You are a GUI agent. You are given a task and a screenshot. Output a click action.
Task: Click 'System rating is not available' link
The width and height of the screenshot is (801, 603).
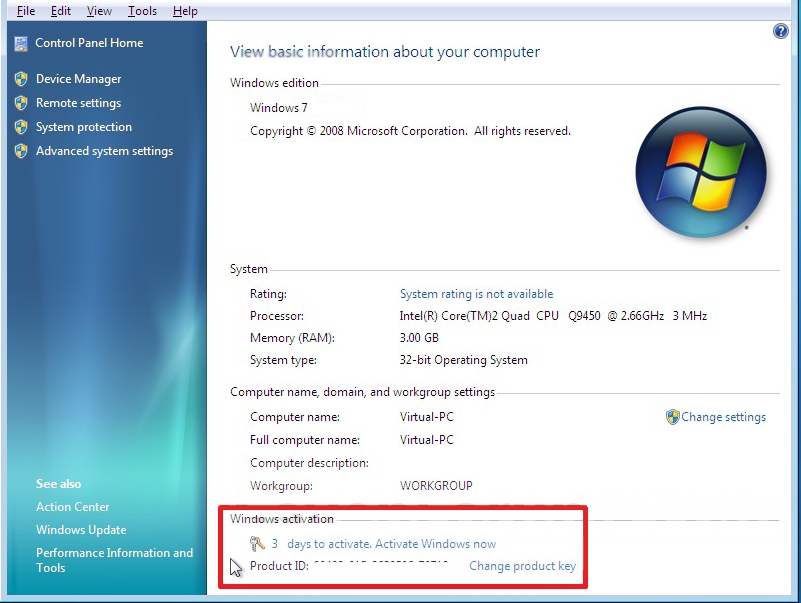pyautogui.click(x=476, y=294)
